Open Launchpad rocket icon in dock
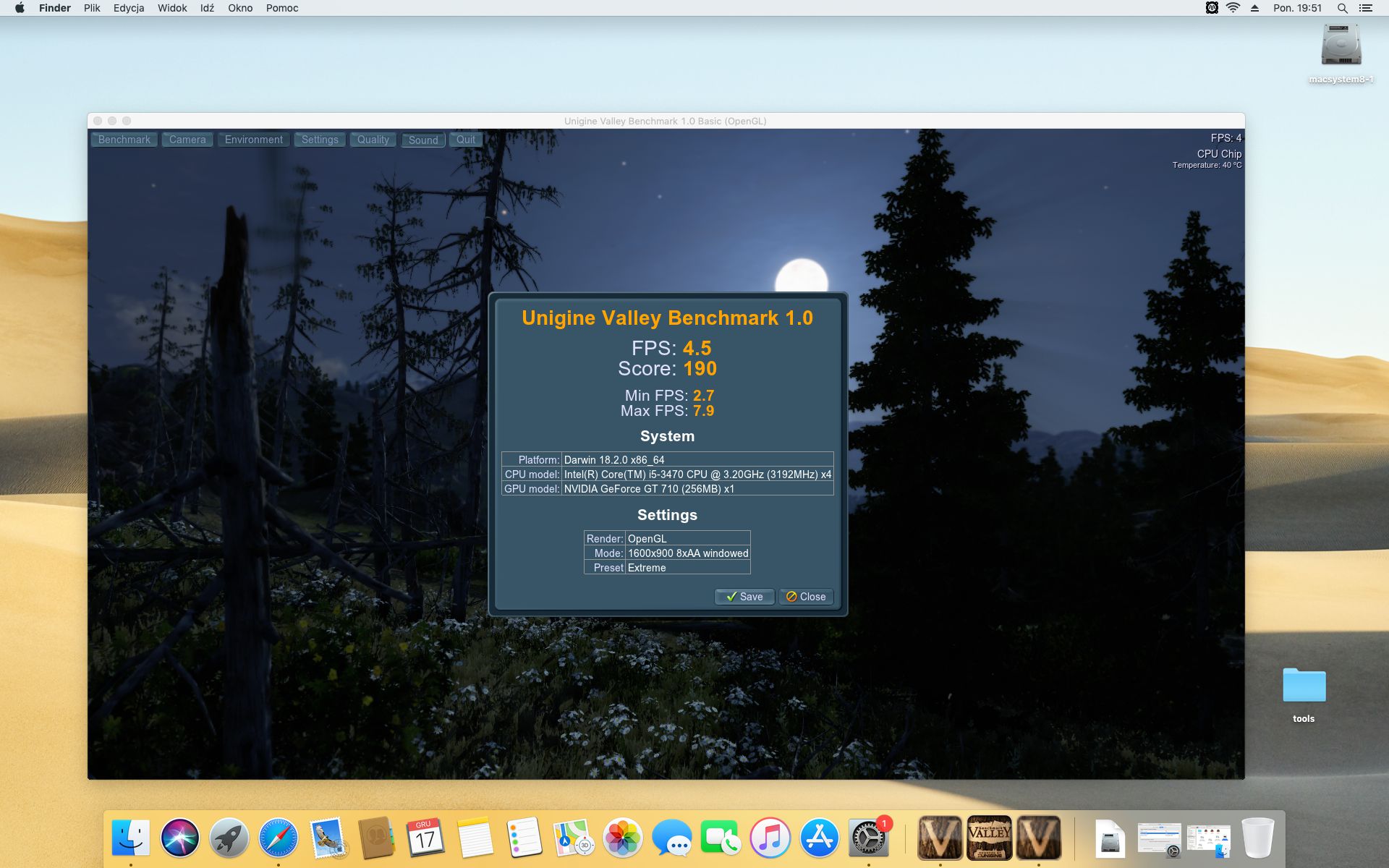This screenshot has height=868, width=1389. click(x=229, y=839)
